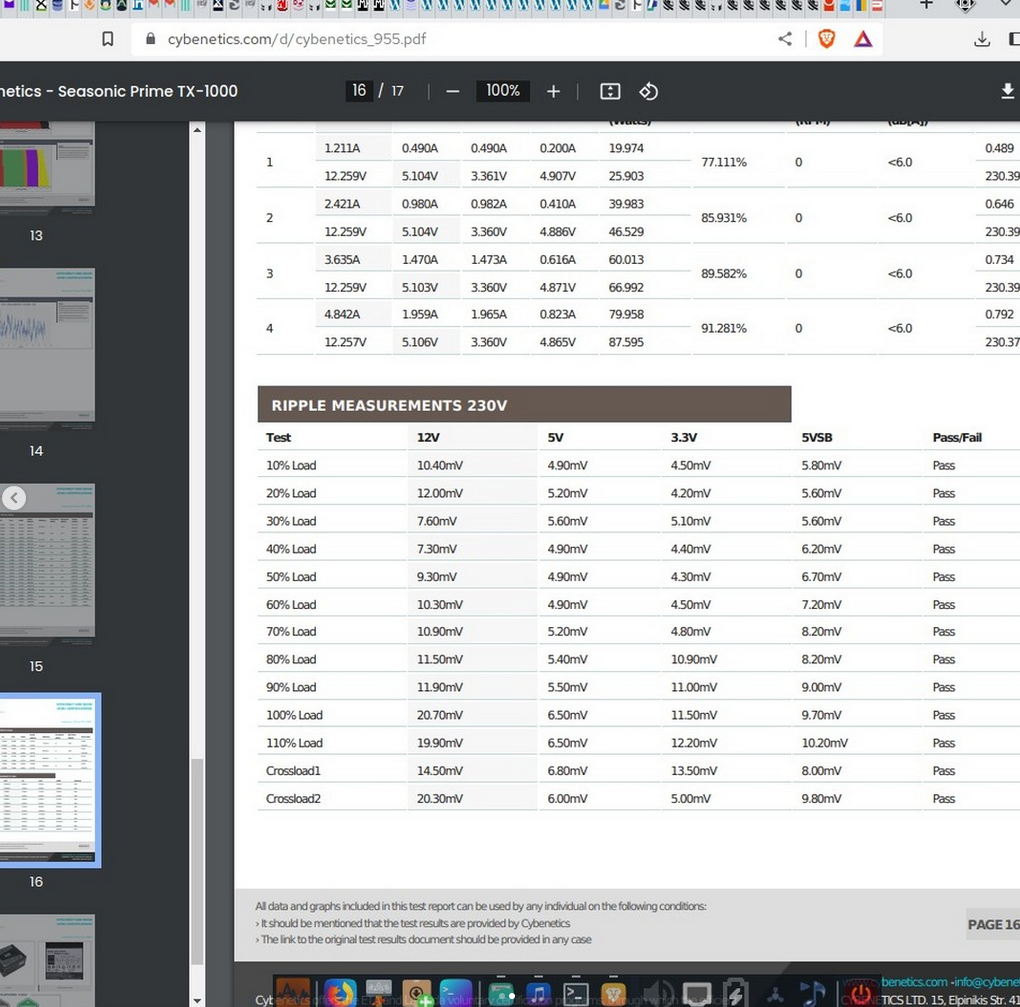Image resolution: width=1020 pixels, height=1007 pixels.
Task: Open the purple terminal app in dock
Action: pyautogui.click(x=455, y=994)
